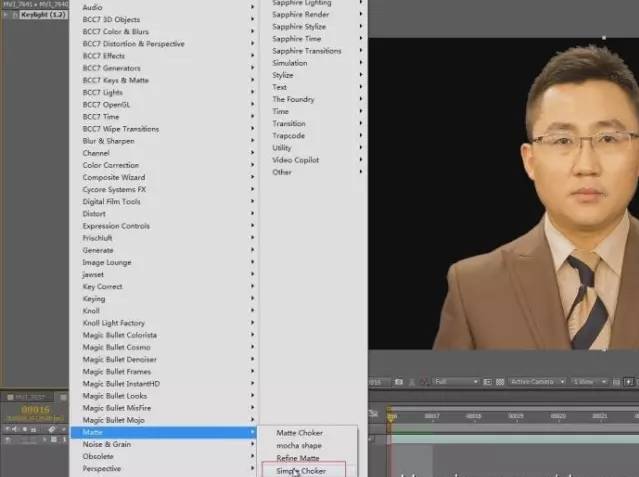
Task: Open the Other effects submenu
Action: pos(314,172)
